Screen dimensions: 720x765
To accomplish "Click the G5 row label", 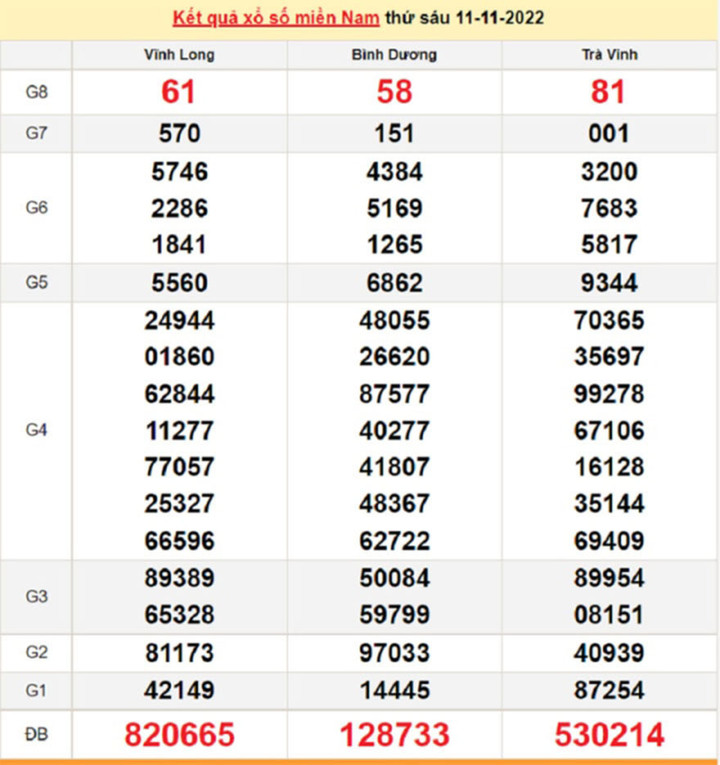I will click(37, 283).
